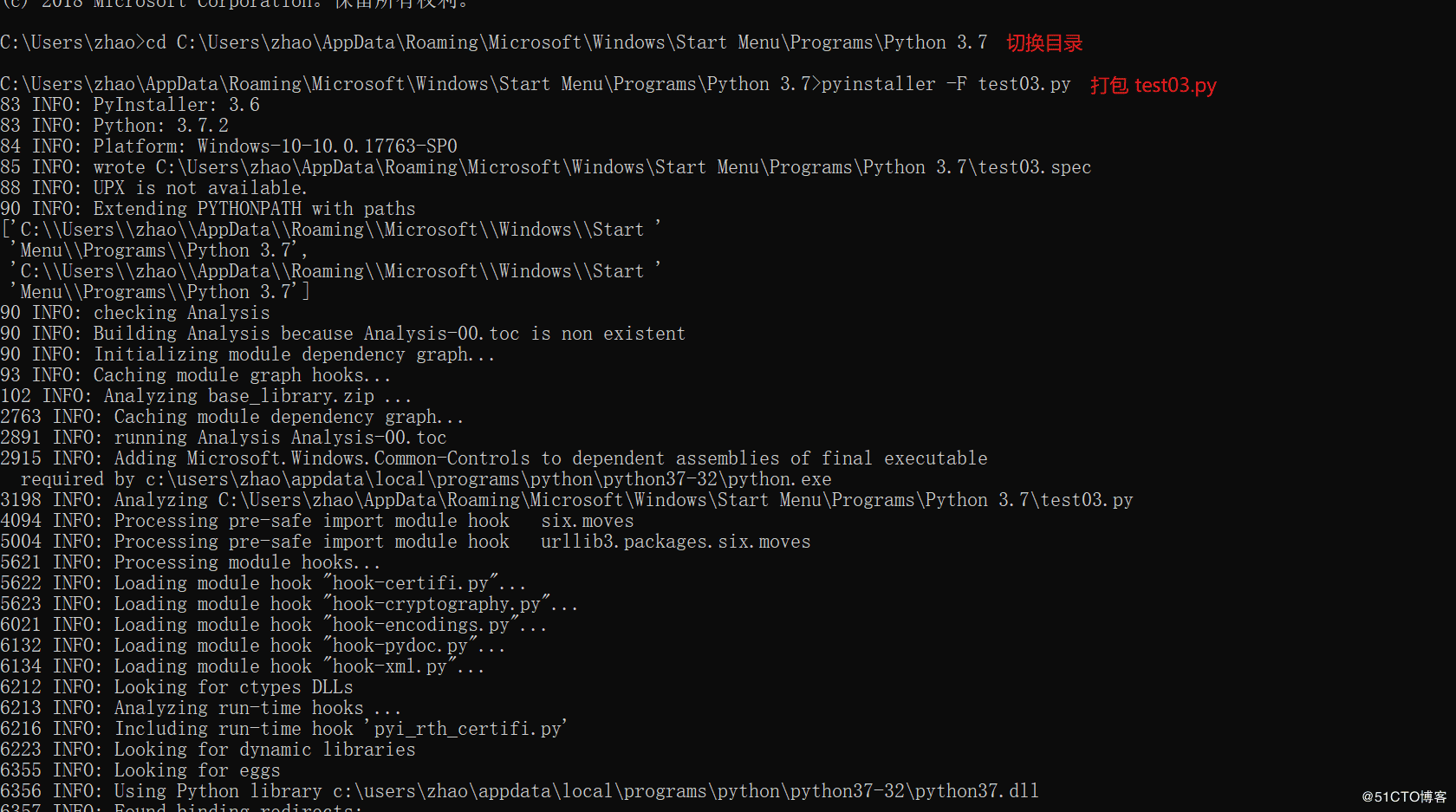This screenshot has height=812, width=1456.
Task: Click the python.exe path on the required-by line
Action: click(488, 479)
